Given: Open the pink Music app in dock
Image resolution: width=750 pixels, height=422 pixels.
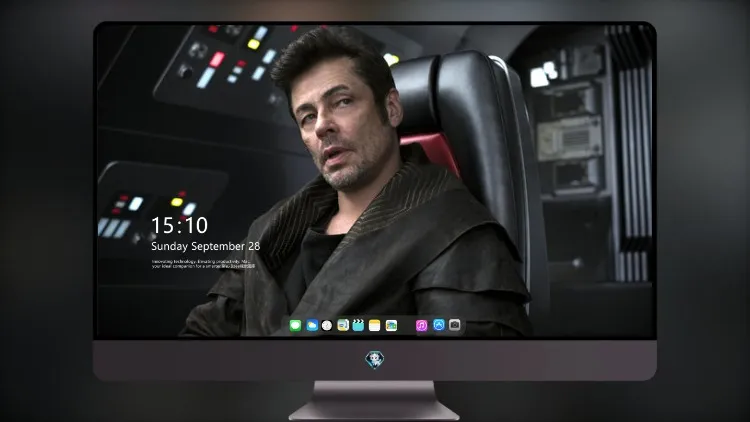Looking at the screenshot, I should 421,325.
